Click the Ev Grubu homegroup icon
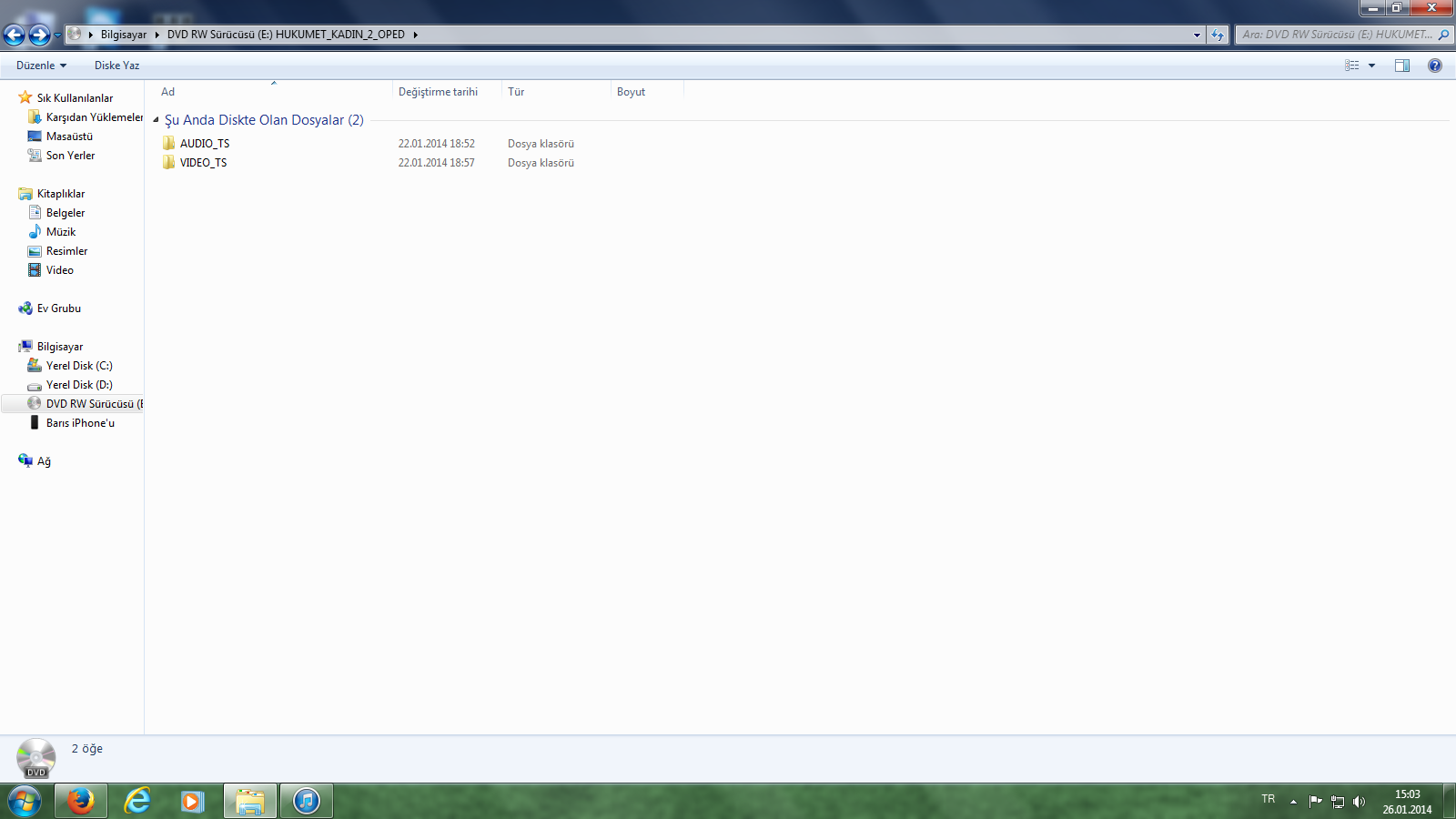The image size is (1456, 819). [x=25, y=308]
